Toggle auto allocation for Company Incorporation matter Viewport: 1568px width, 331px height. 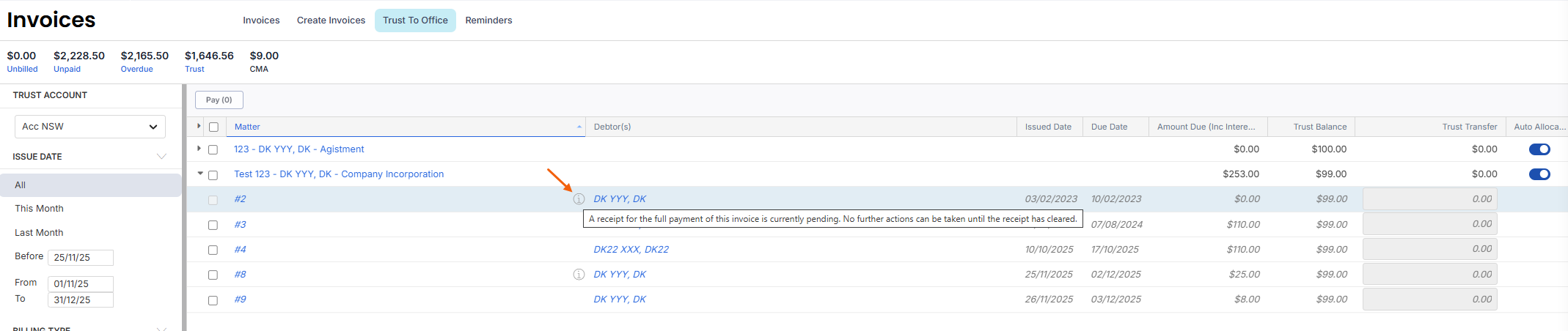pyautogui.click(x=1539, y=174)
